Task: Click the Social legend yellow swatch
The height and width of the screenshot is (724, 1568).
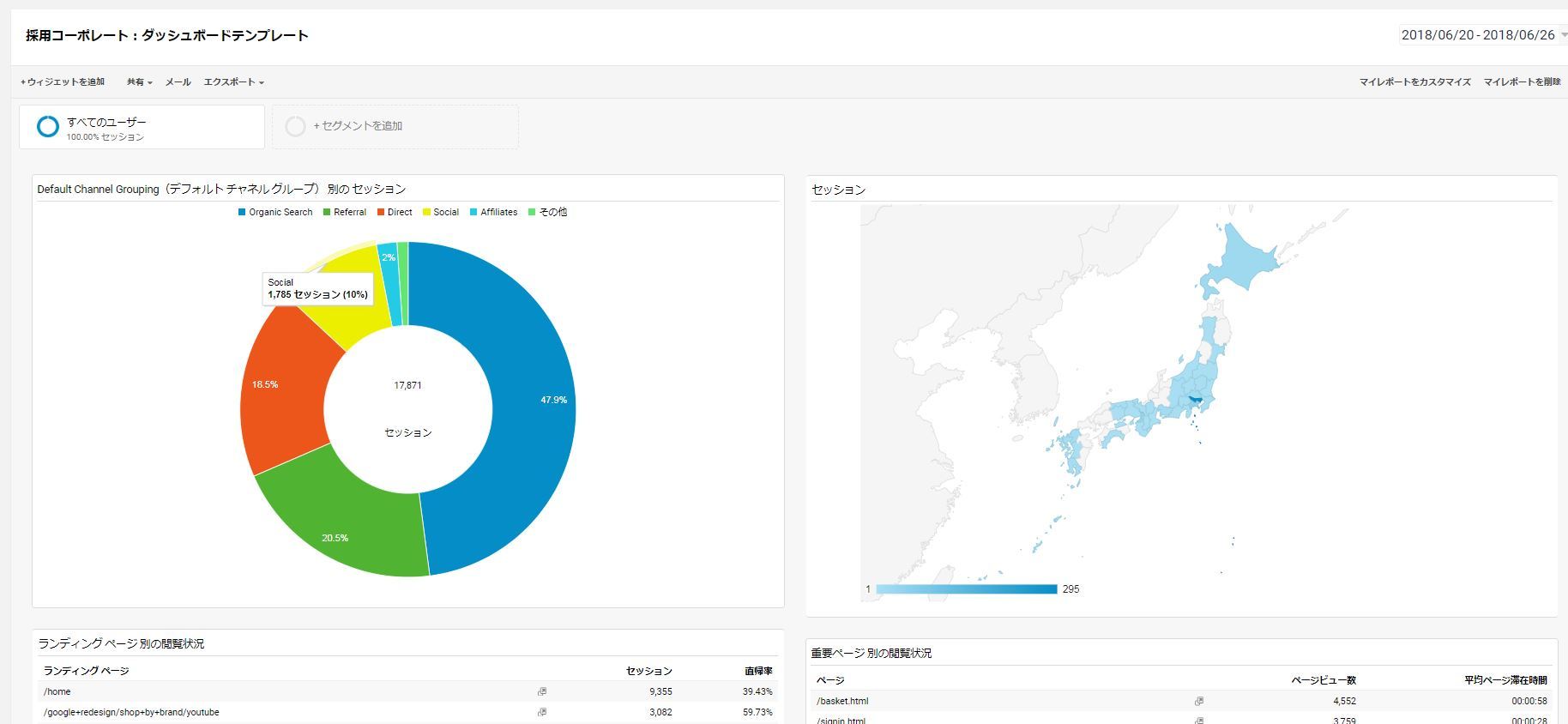Action: [426, 212]
